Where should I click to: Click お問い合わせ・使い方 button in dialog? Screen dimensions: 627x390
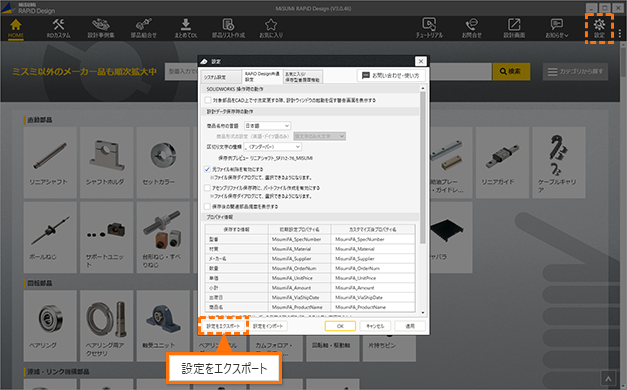click(391, 75)
